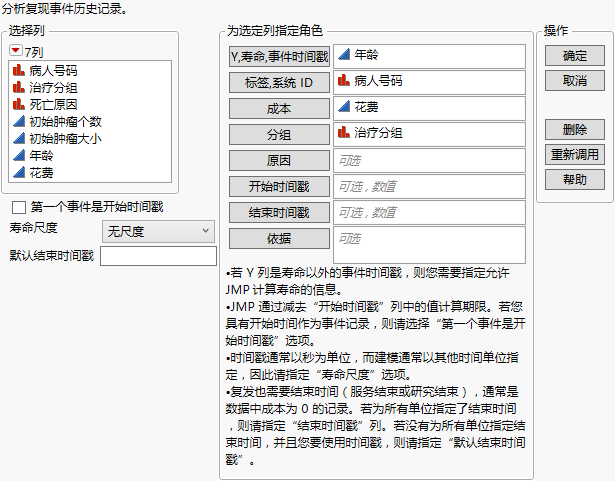
Task: Click the 帮助 button
Action: [575, 180]
